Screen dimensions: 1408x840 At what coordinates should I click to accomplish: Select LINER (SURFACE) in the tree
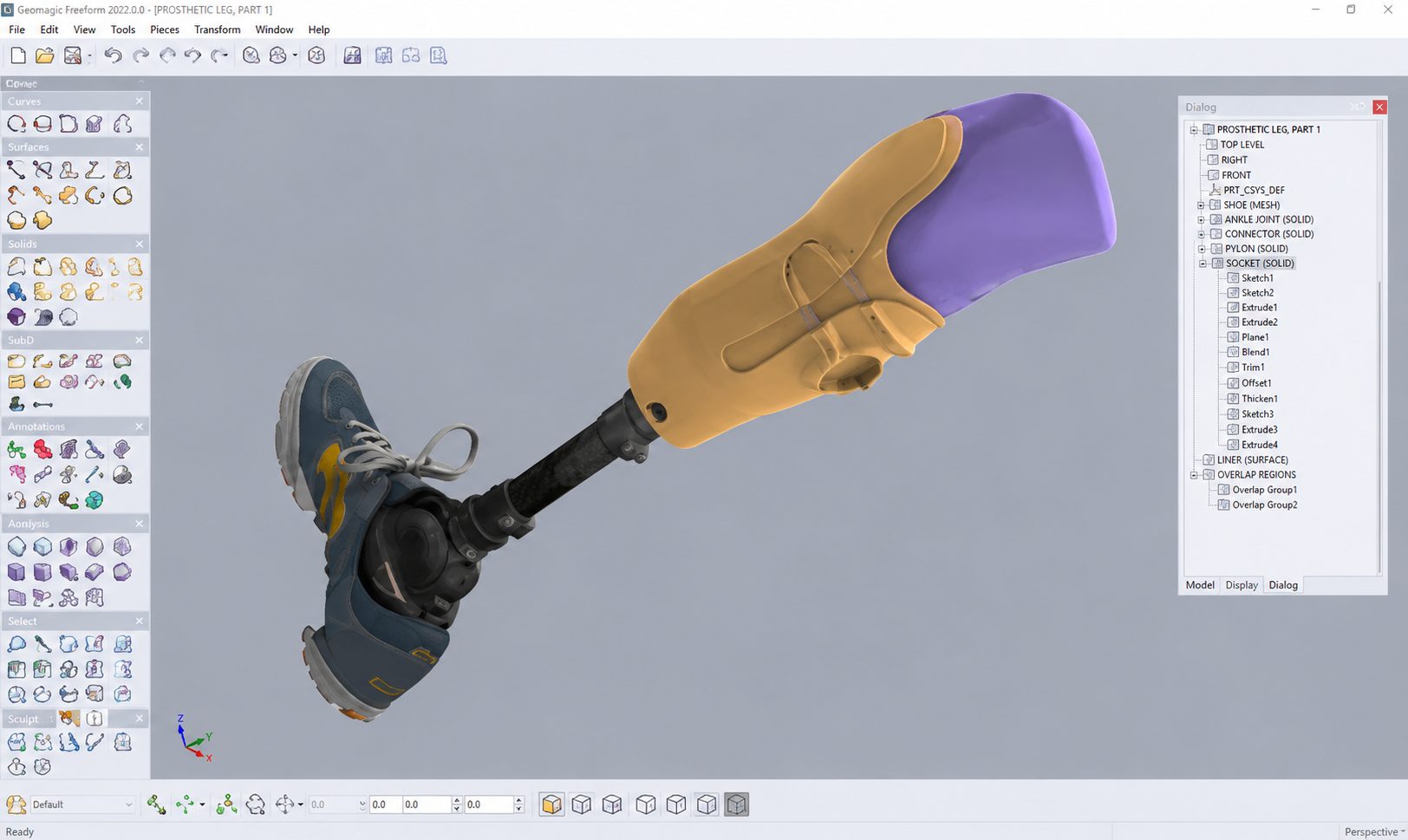[x=1252, y=460]
